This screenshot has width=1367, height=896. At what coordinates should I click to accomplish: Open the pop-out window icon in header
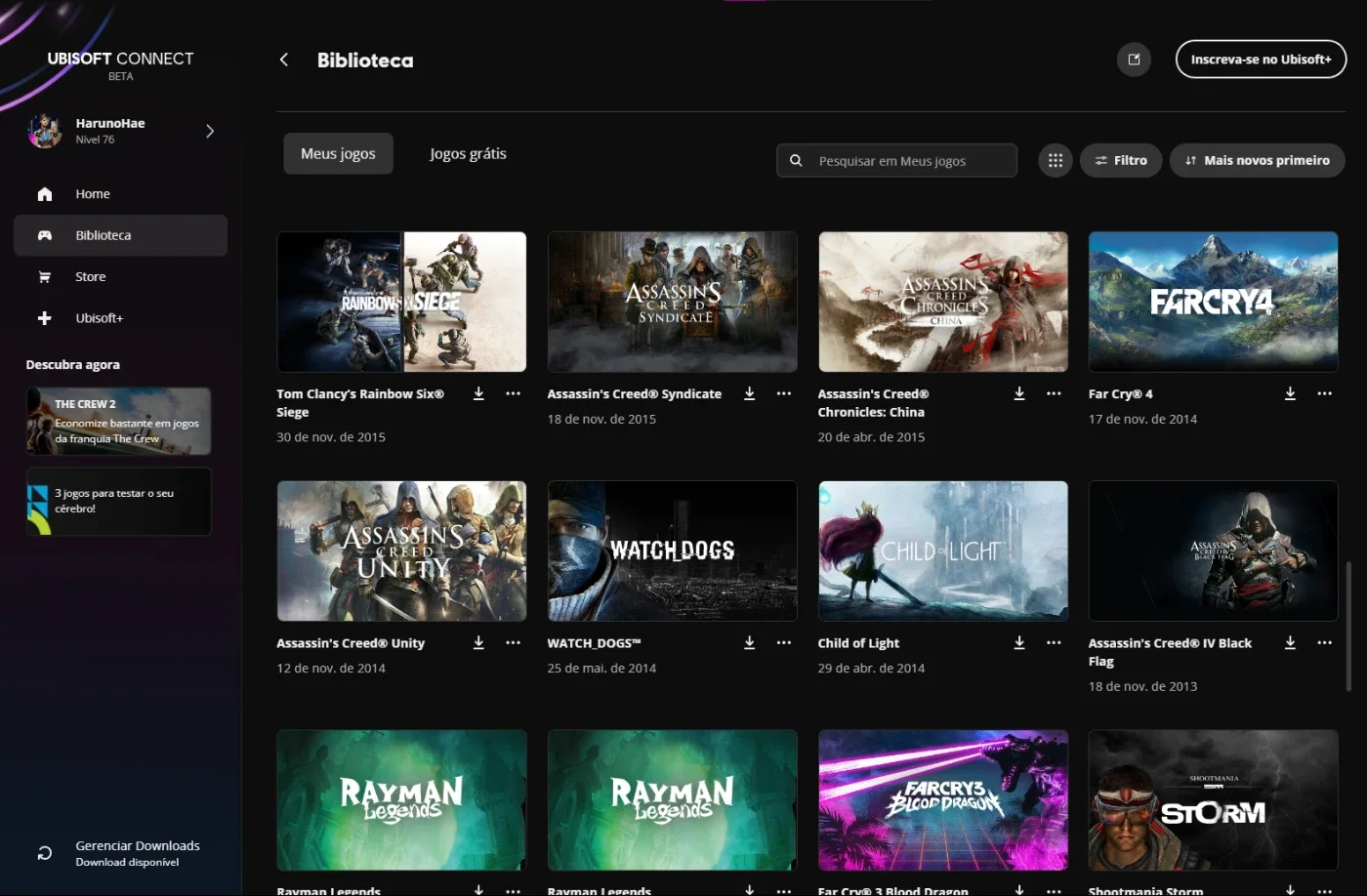click(x=1134, y=60)
